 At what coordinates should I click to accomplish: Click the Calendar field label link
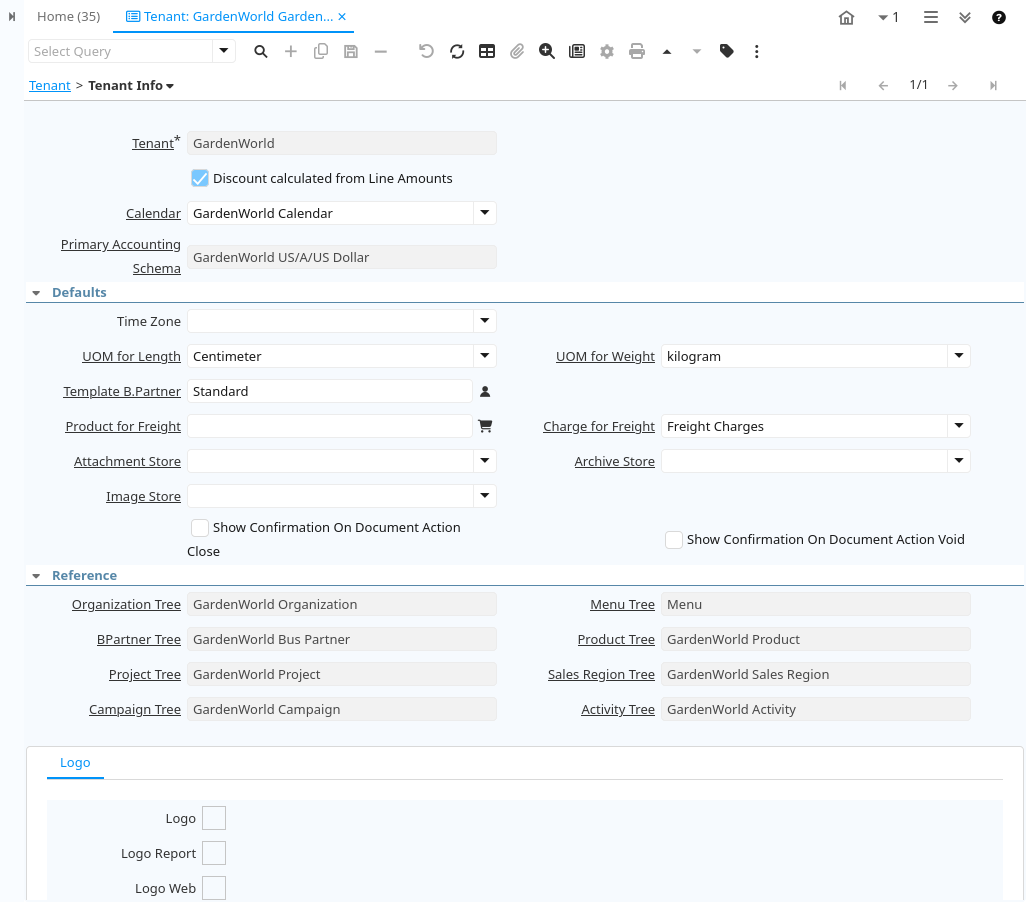(x=153, y=213)
